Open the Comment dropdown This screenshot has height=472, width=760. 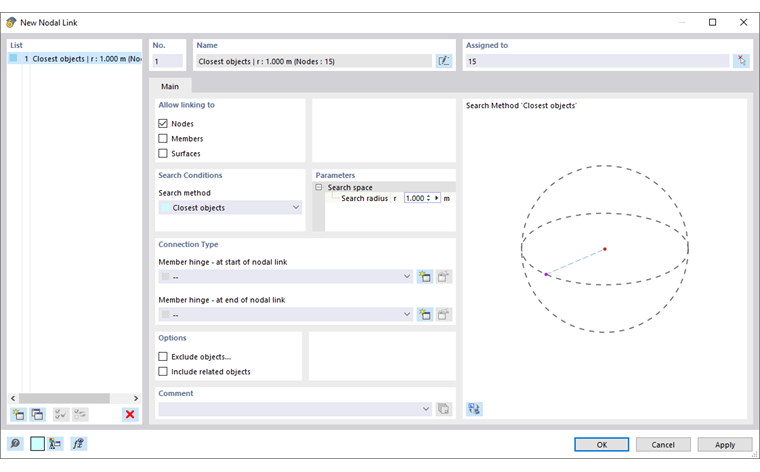coord(295,409)
